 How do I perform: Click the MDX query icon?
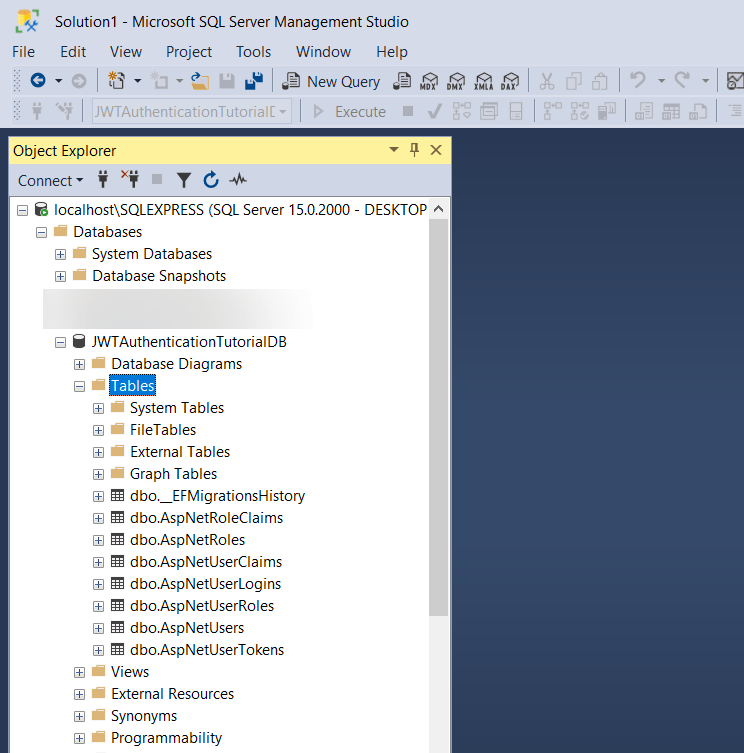[x=428, y=81]
